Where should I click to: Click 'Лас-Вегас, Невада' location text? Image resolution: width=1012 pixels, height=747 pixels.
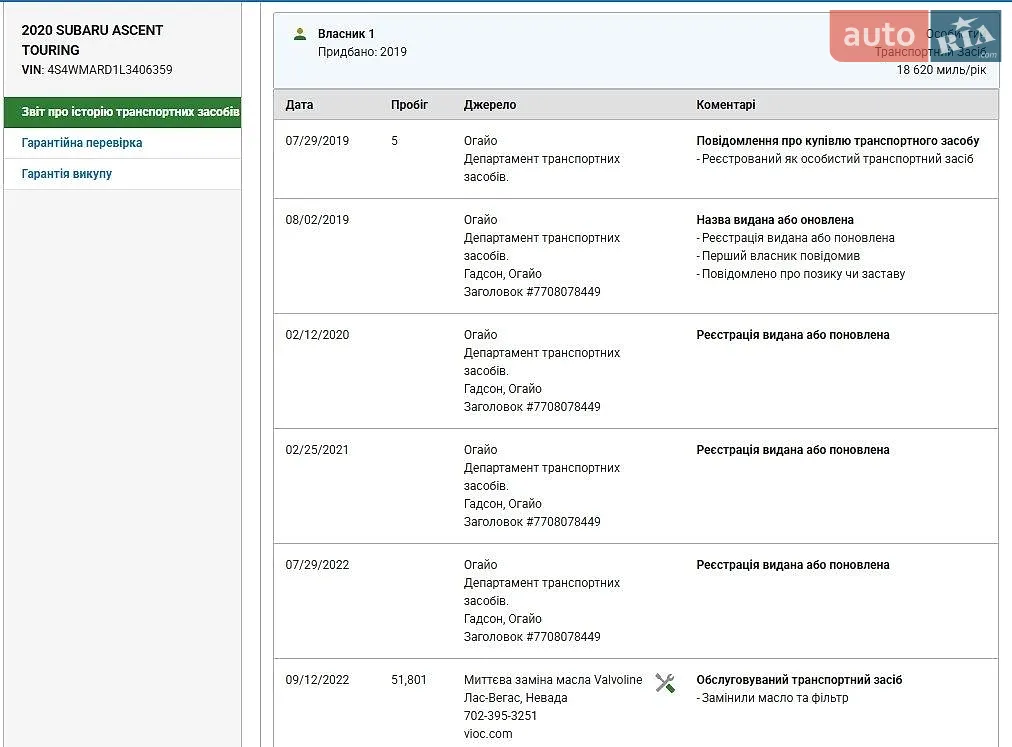[x=516, y=697]
